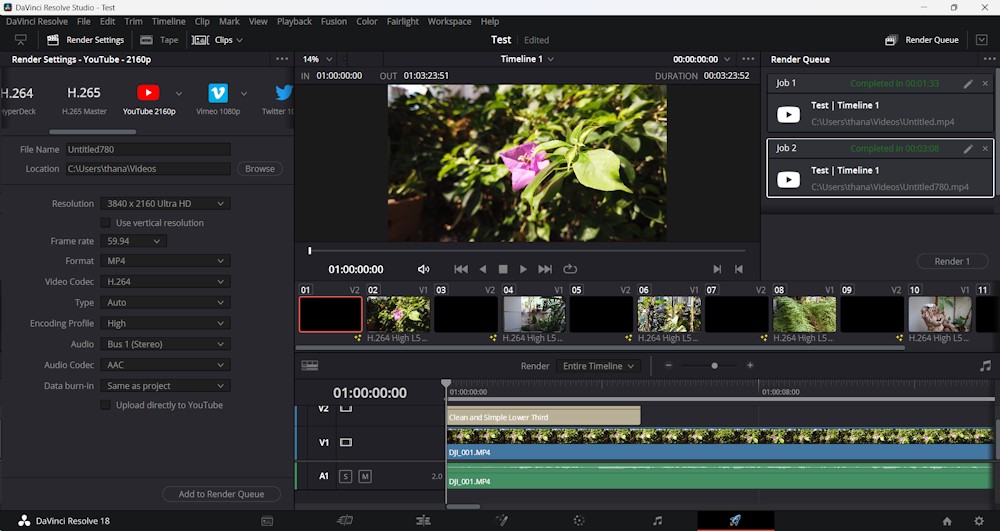
Task: Skip to next clip button
Action: coord(545,269)
